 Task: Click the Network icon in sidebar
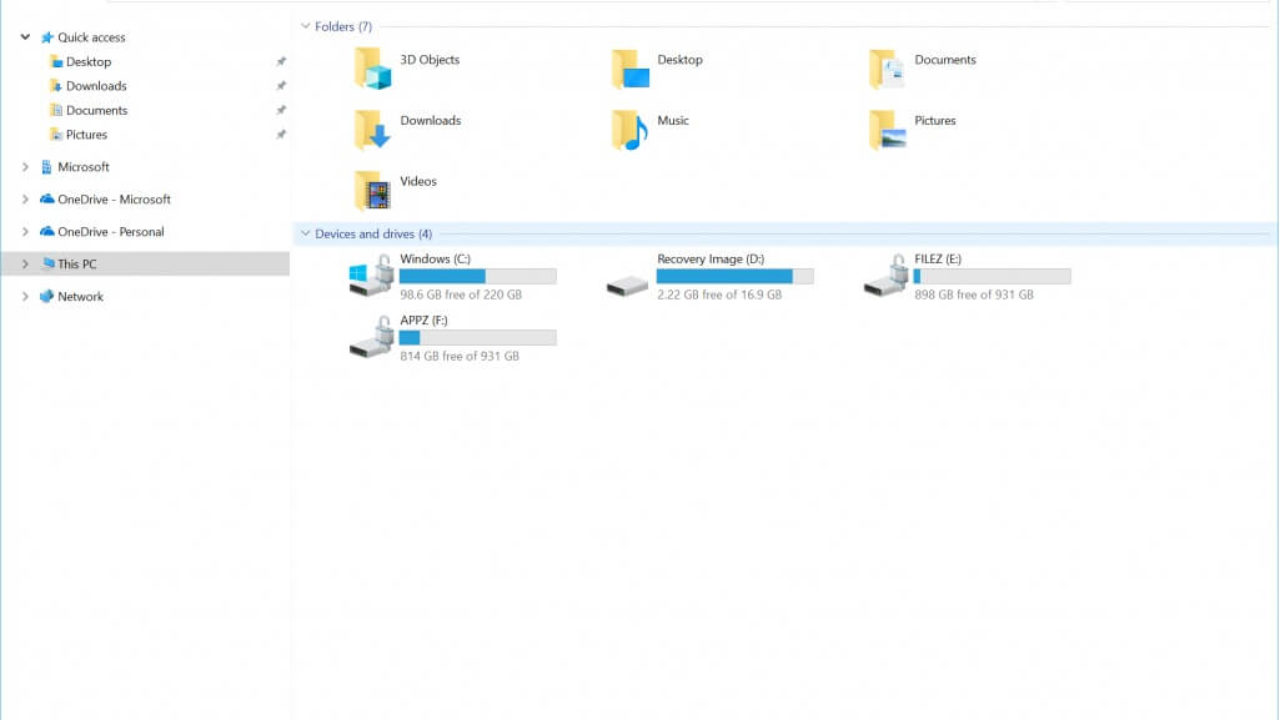(x=46, y=297)
